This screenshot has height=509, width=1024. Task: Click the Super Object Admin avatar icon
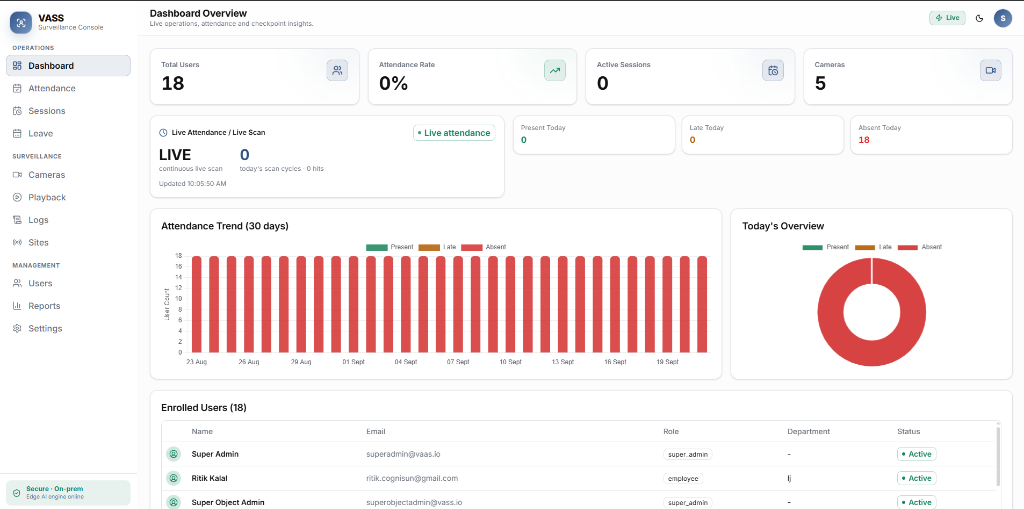pos(173,502)
